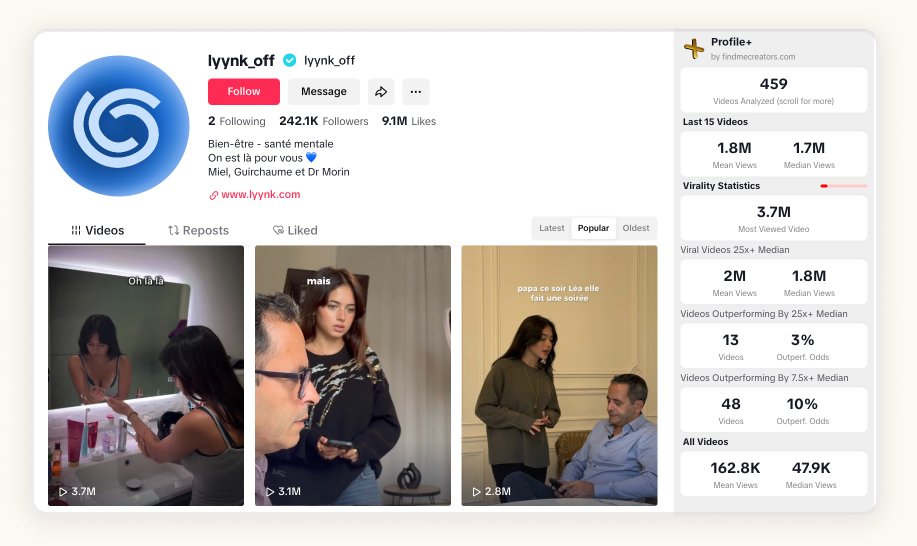The height and width of the screenshot is (546, 917).
Task: Sort videos by Oldest
Action: click(636, 228)
